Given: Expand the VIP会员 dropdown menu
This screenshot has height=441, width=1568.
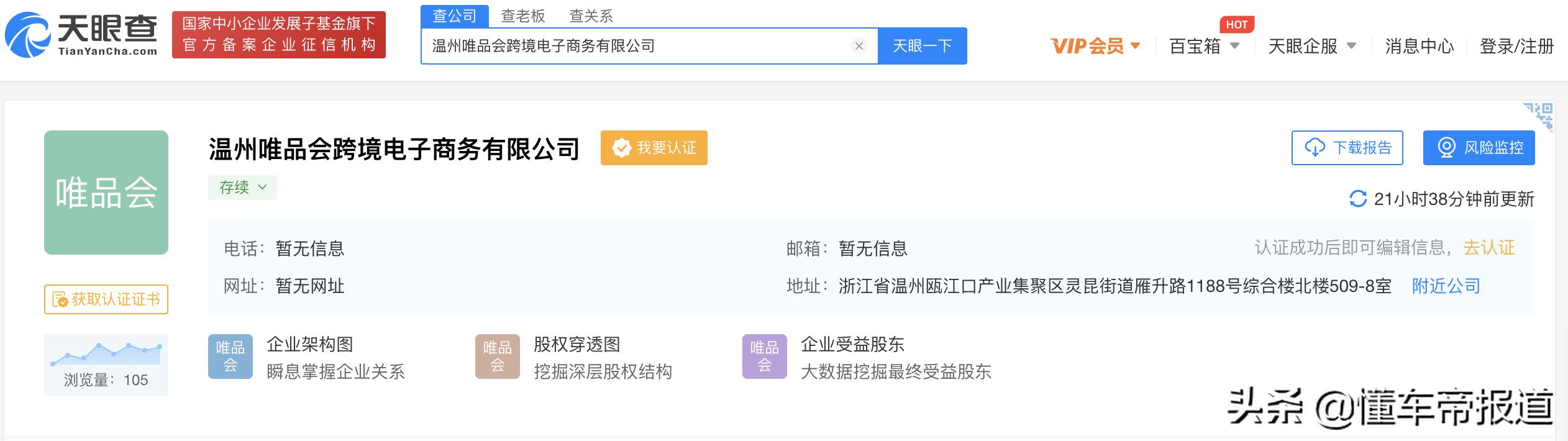Looking at the screenshot, I should click(x=1096, y=46).
